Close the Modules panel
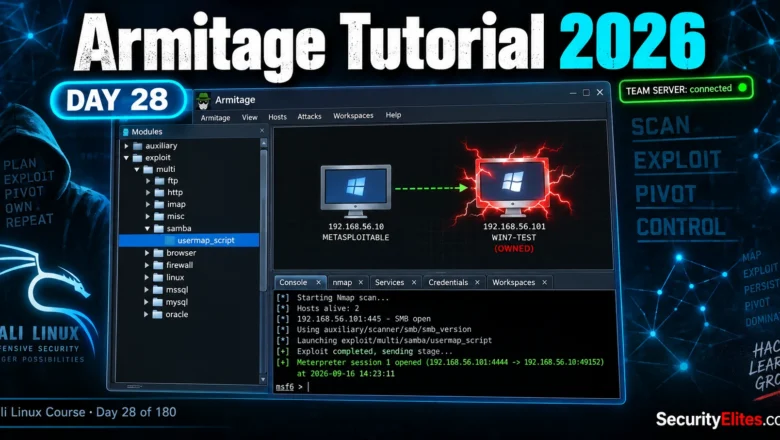Viewport: 780px width, 440px height. pos(262,131)
